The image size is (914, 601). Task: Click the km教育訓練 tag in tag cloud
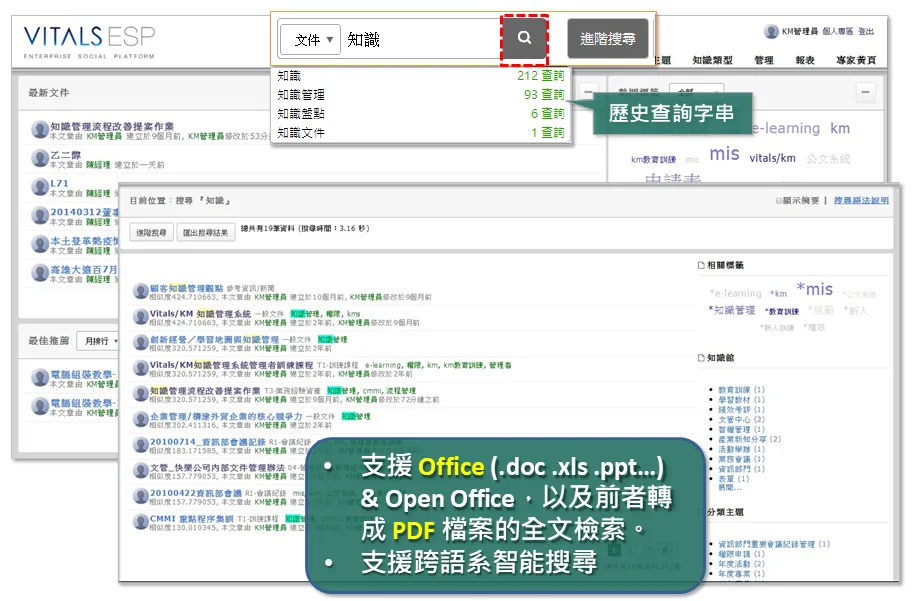coord(653,159)
